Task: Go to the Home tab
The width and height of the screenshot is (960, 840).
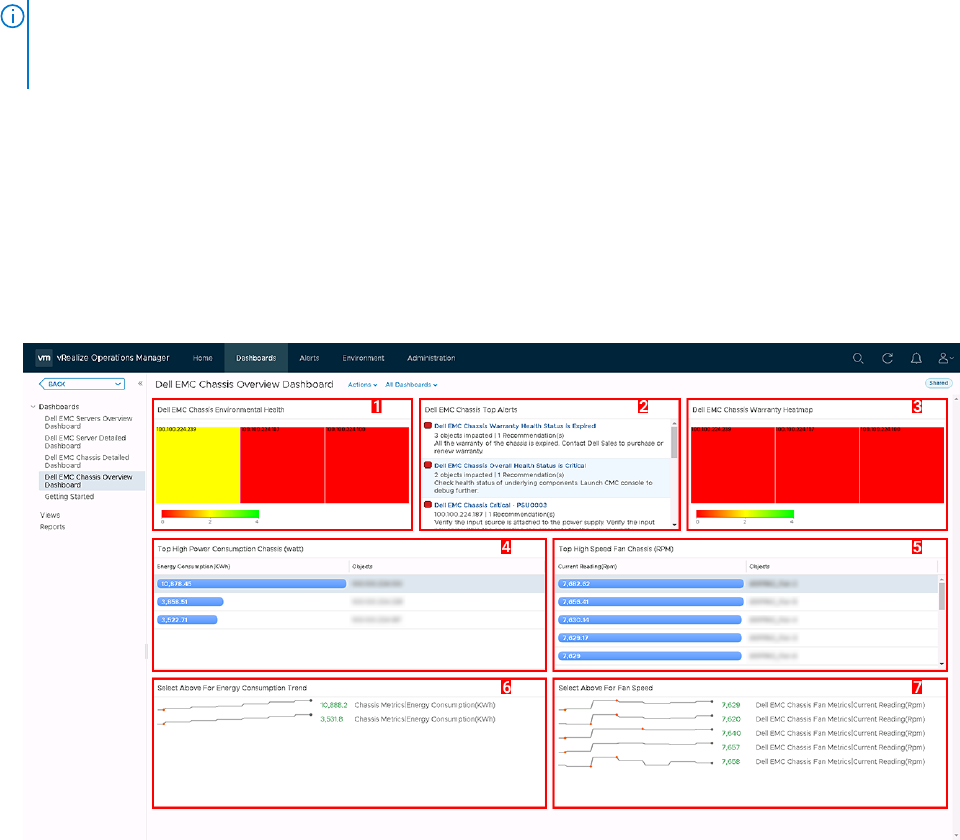Action: (203, 358)
